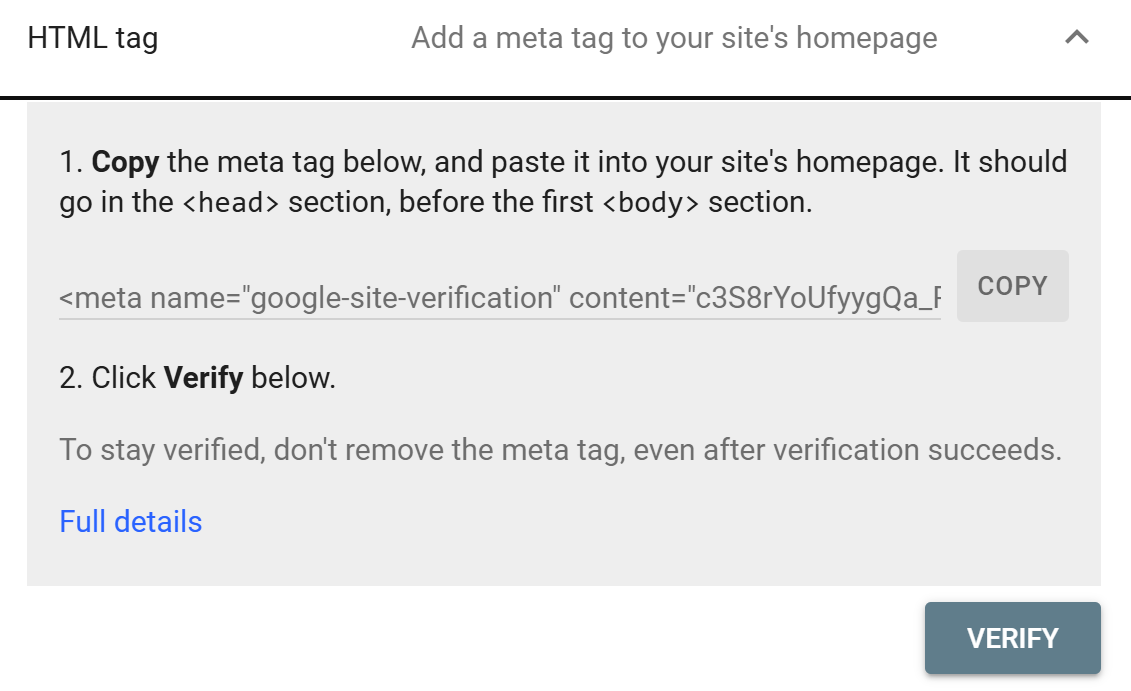Open the Full details link
Image resolution: width=1131 pixels, height=691 pixels.
(131, 522)
